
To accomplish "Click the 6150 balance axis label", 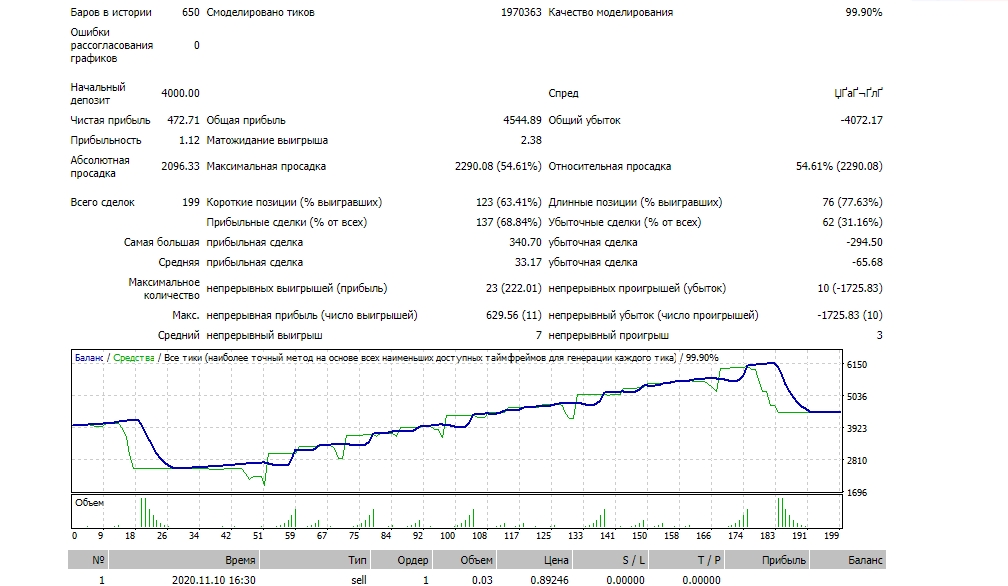I will pos(857,365).
